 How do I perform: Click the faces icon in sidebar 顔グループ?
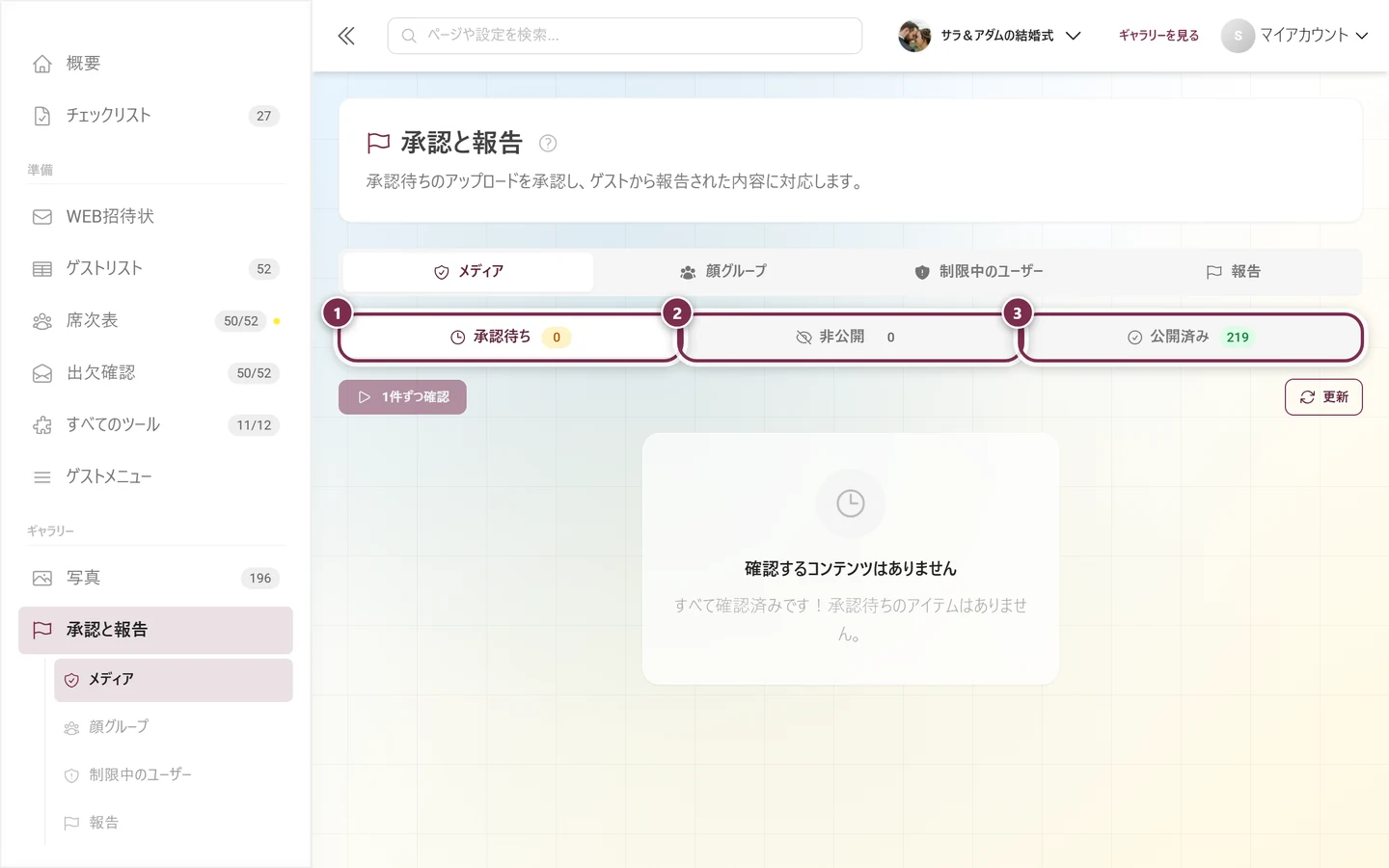pos(71,728)
